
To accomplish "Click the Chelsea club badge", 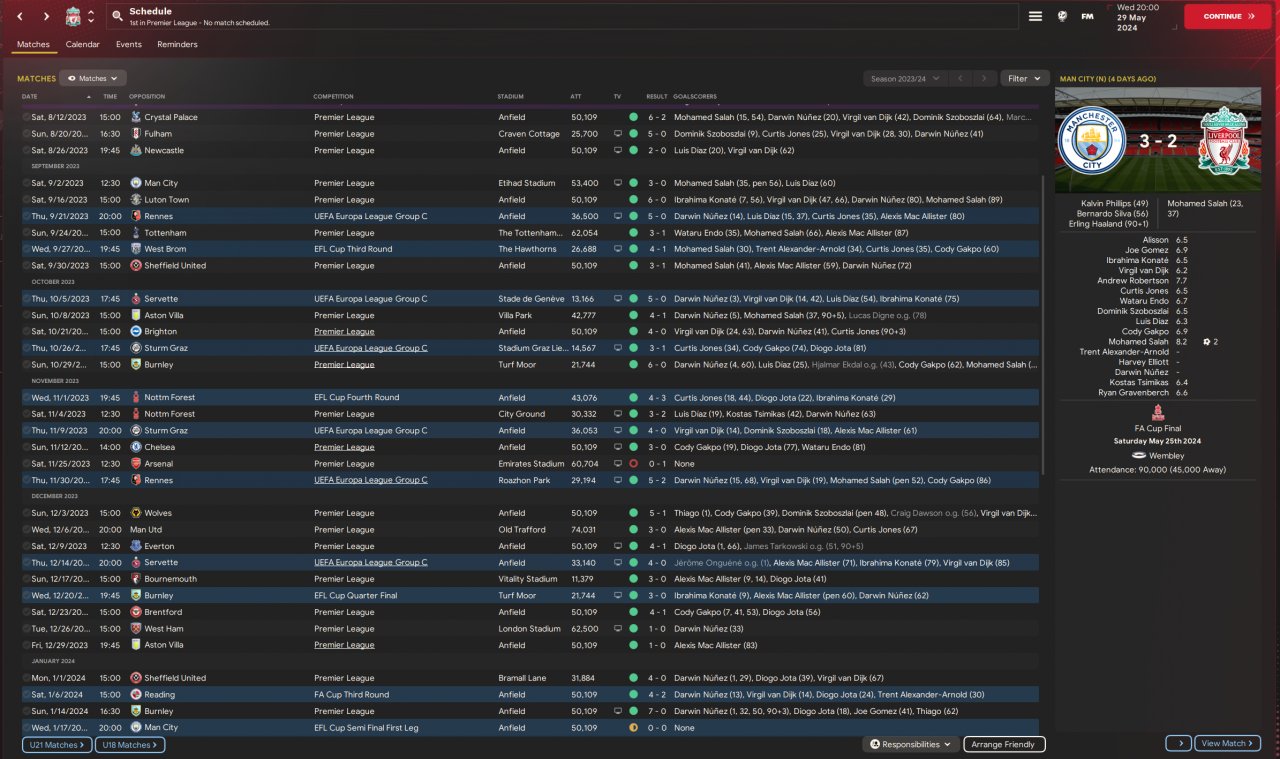I will [x=135, y=447].
